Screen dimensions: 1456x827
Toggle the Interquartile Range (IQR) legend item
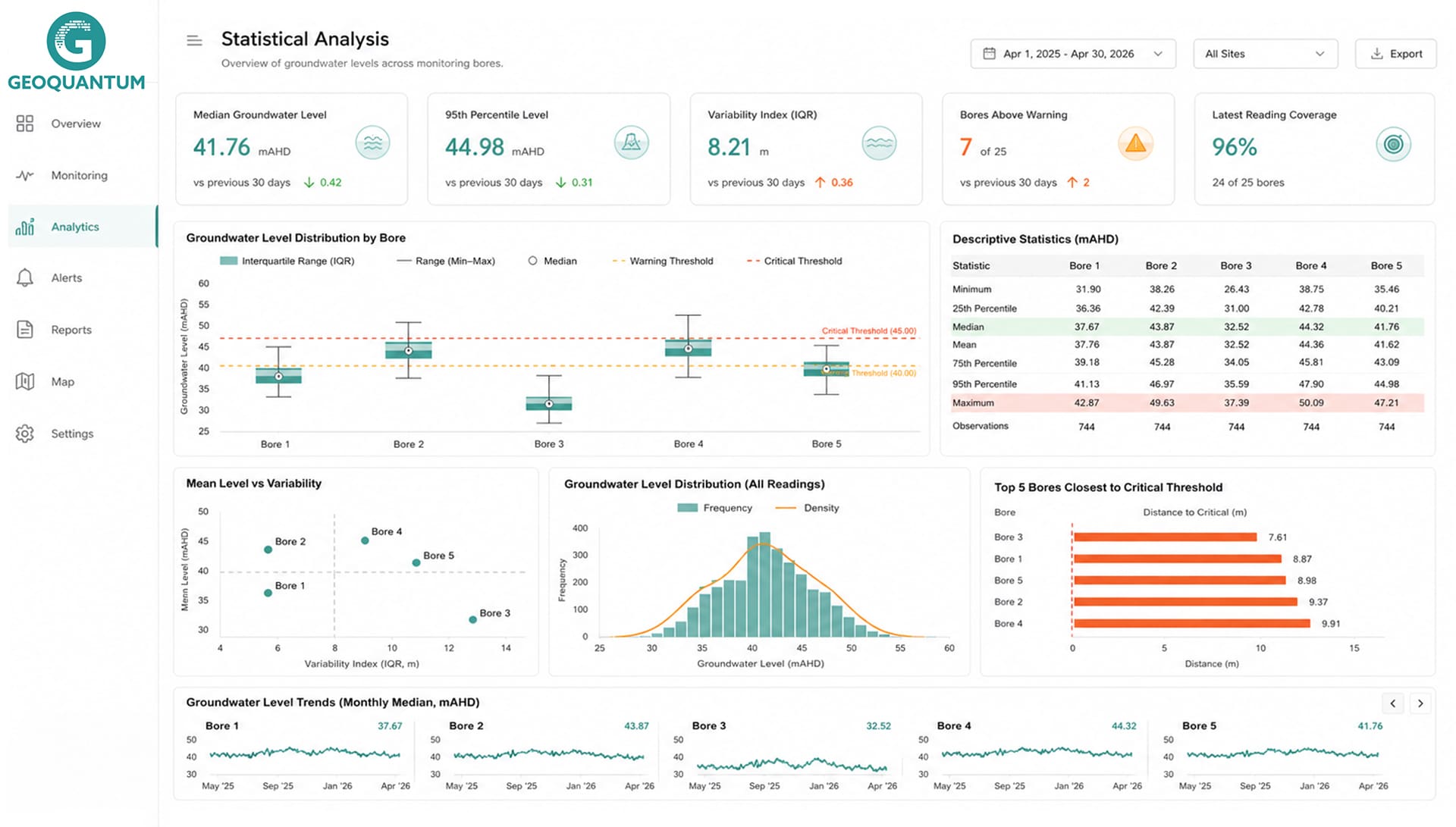287,261
